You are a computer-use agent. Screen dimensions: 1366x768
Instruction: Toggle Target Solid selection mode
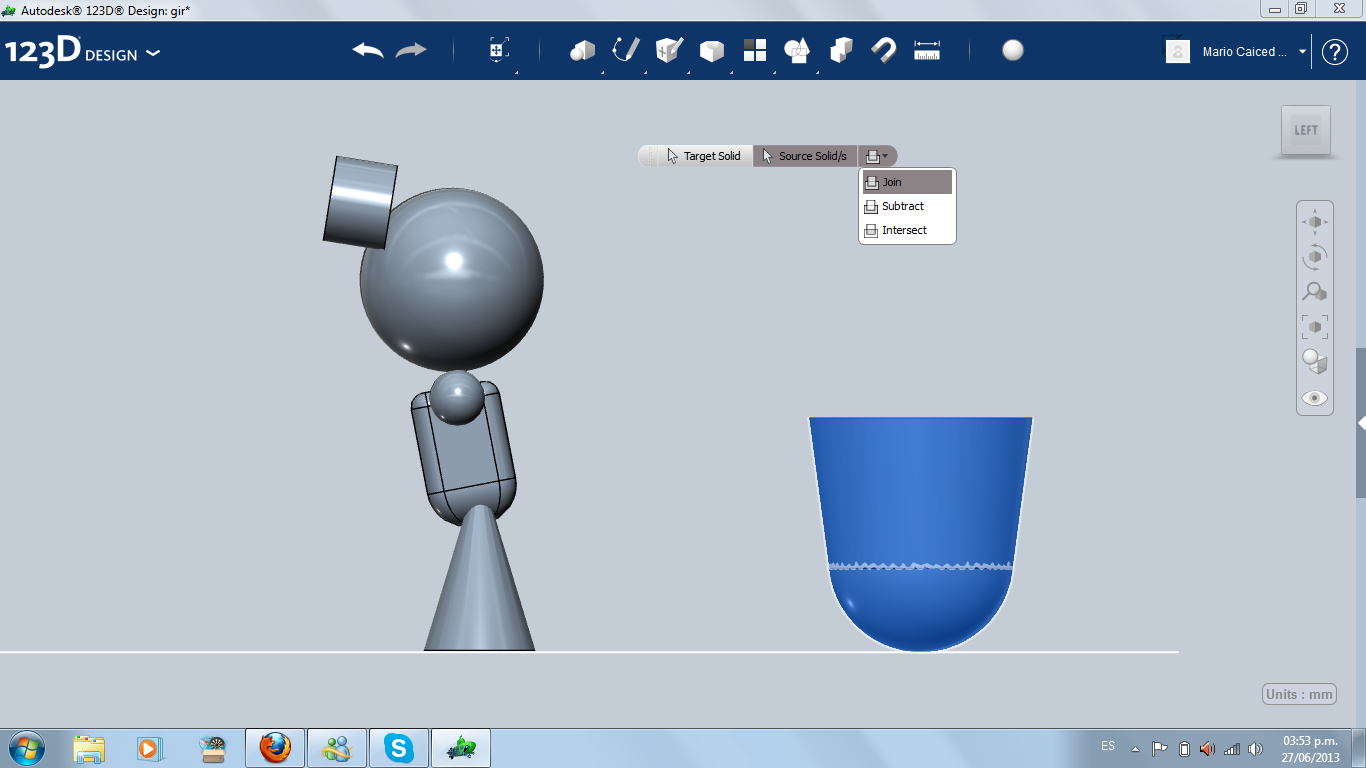pos(704,156)
